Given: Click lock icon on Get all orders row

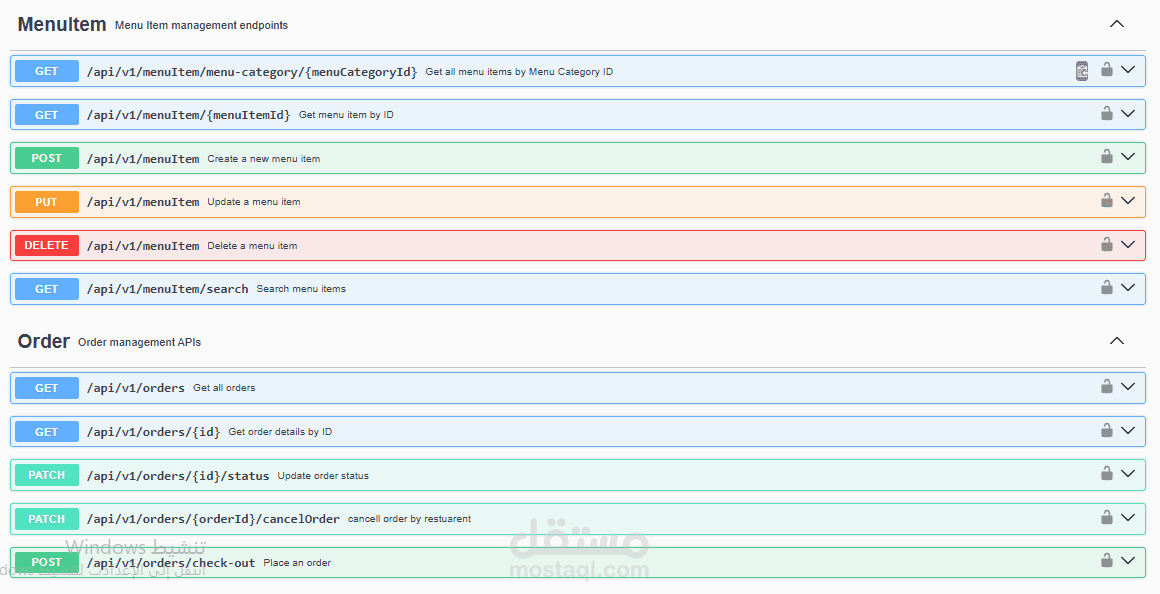Looking at the screenshot, I should pos(1107,386).
